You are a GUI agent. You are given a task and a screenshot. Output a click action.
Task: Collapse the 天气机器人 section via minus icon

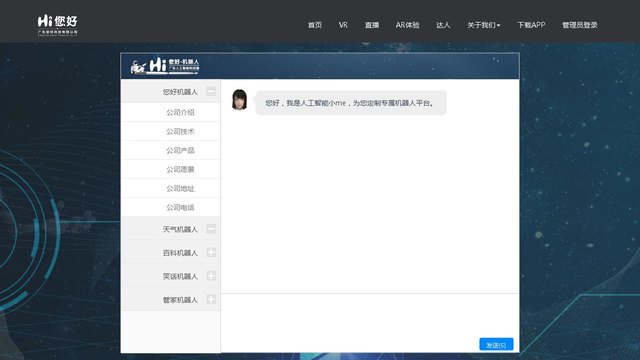pyautogui.click(x=211, y=229)
